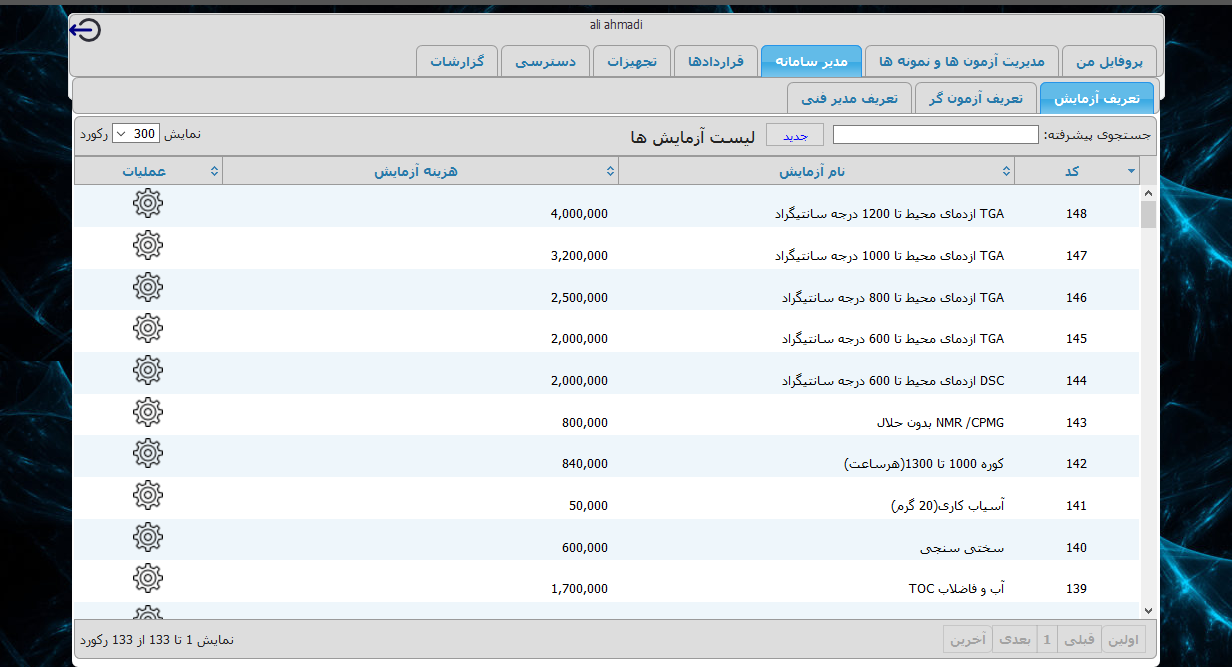Open the پروفایل من tab
This screenshot has height=667, width=1232.
(x=1108, y=61)
